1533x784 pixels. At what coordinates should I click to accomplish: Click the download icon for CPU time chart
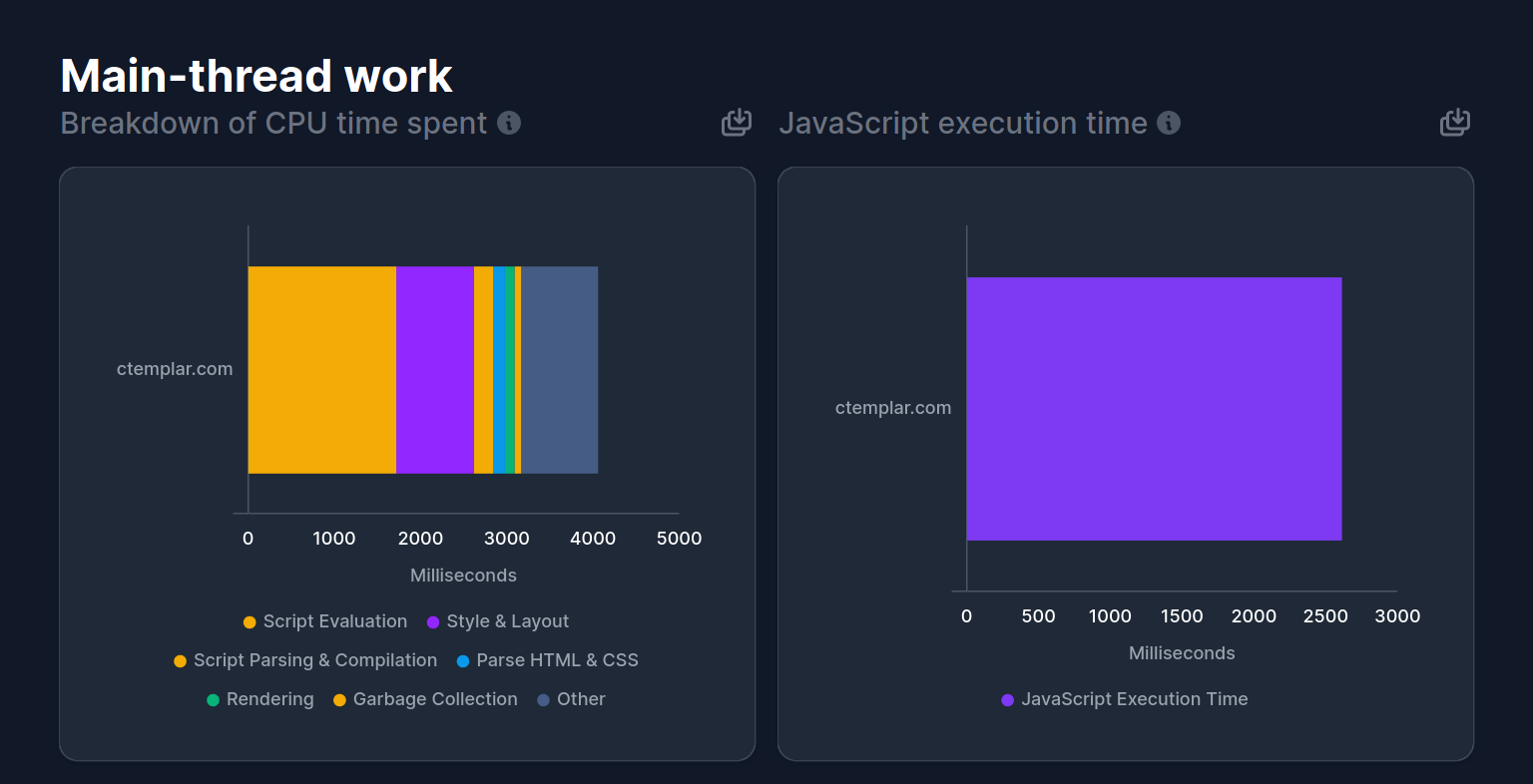click(x=736, y=122)
